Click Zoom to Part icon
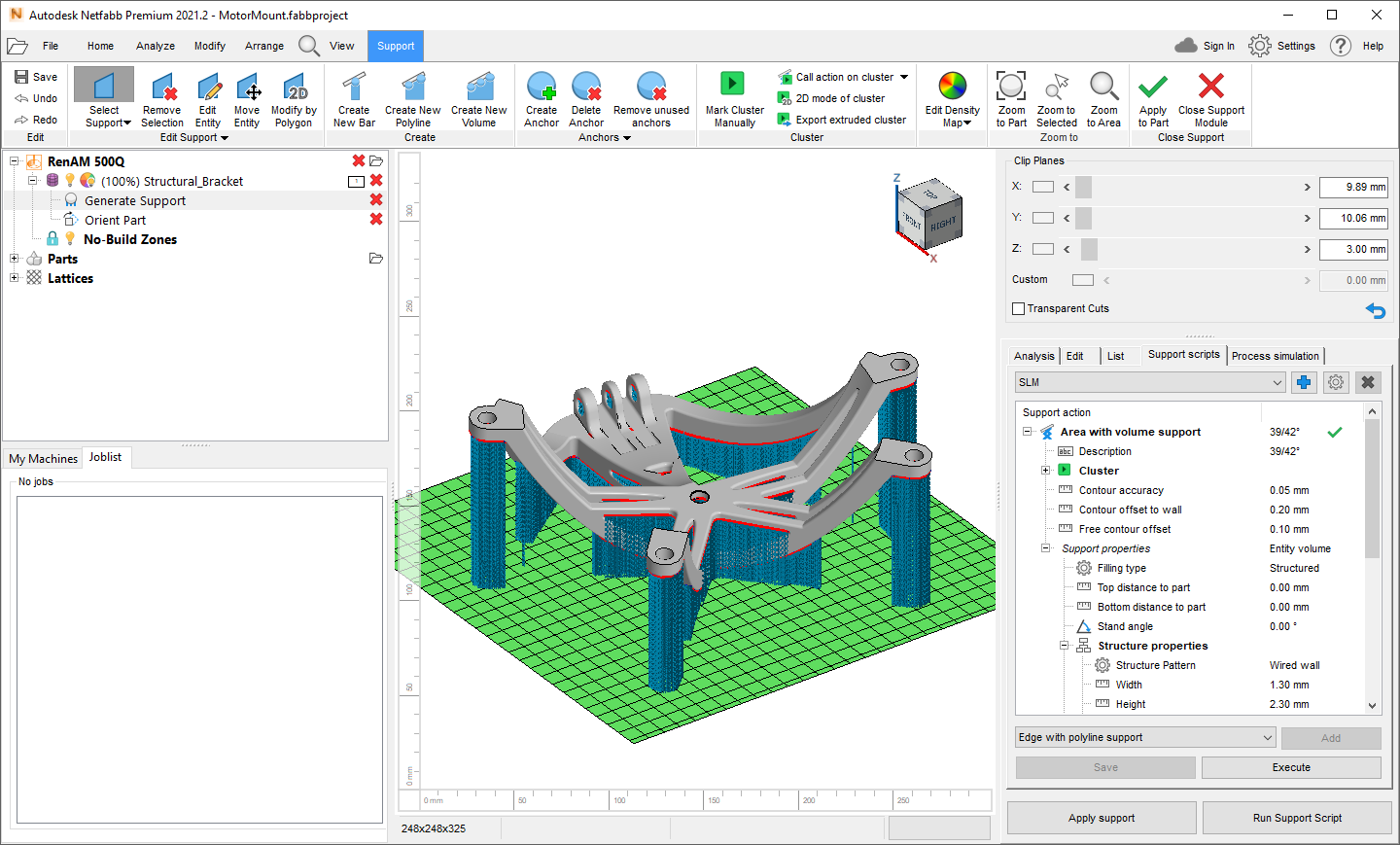The height and width of the screenshot is (845, 1400). [1011, 87]
